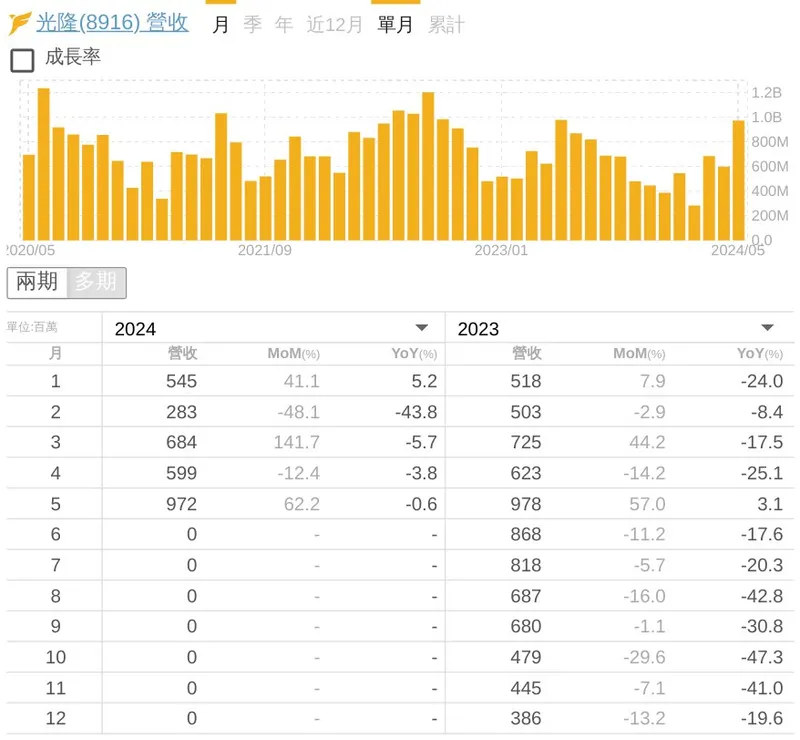Select 2023 MoM value -29.6
Viewport: 800px width, 740px height.
click(x=644, y=657)
